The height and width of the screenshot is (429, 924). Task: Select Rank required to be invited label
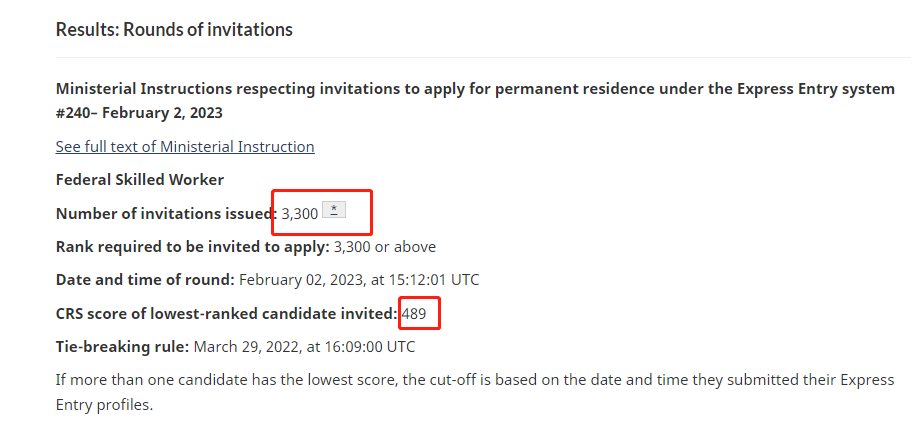pyautogui.click(x=193, y=247)
